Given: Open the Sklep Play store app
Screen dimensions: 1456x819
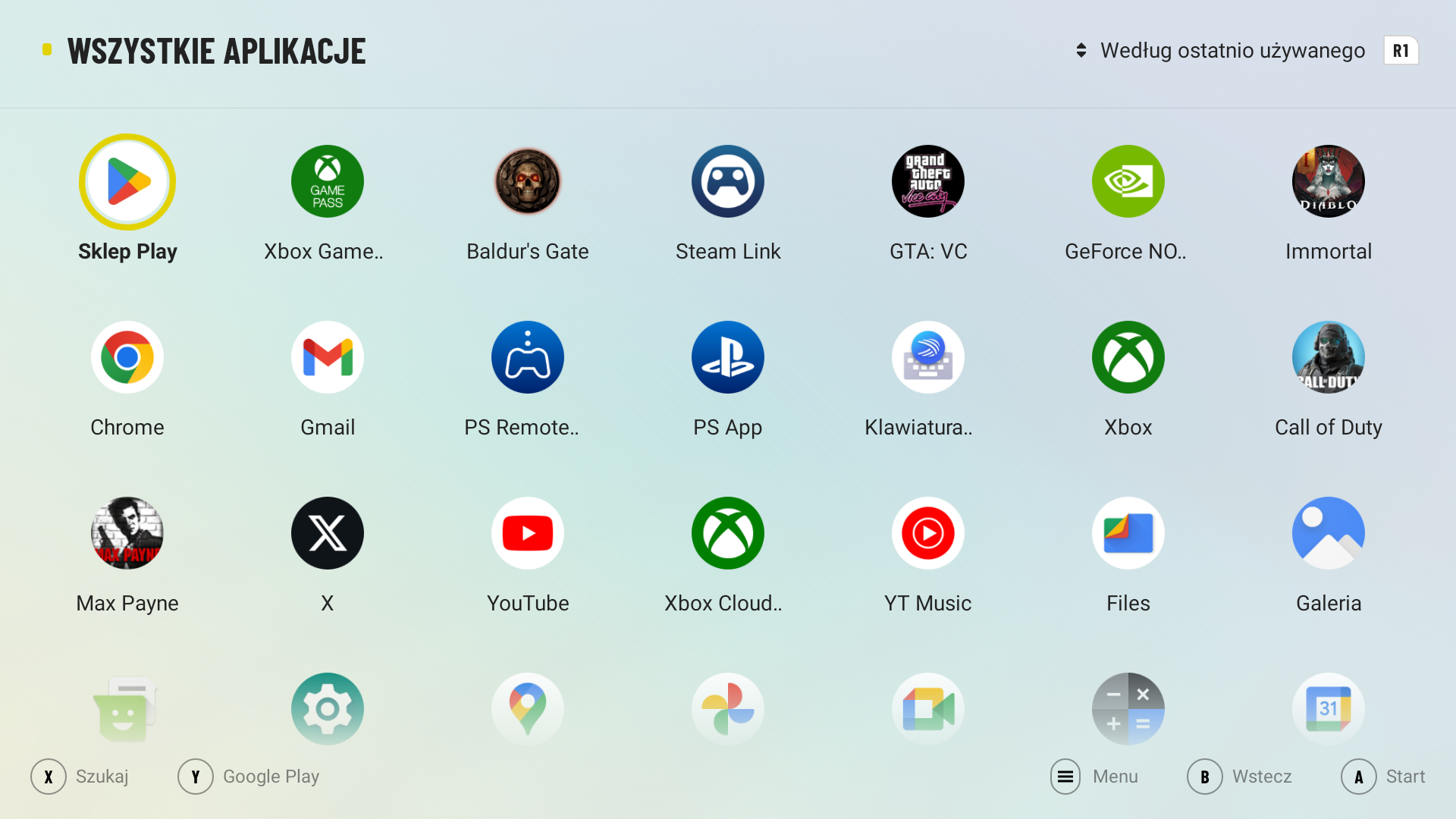Looking at the screenshot, I should [x=127, y=182].
